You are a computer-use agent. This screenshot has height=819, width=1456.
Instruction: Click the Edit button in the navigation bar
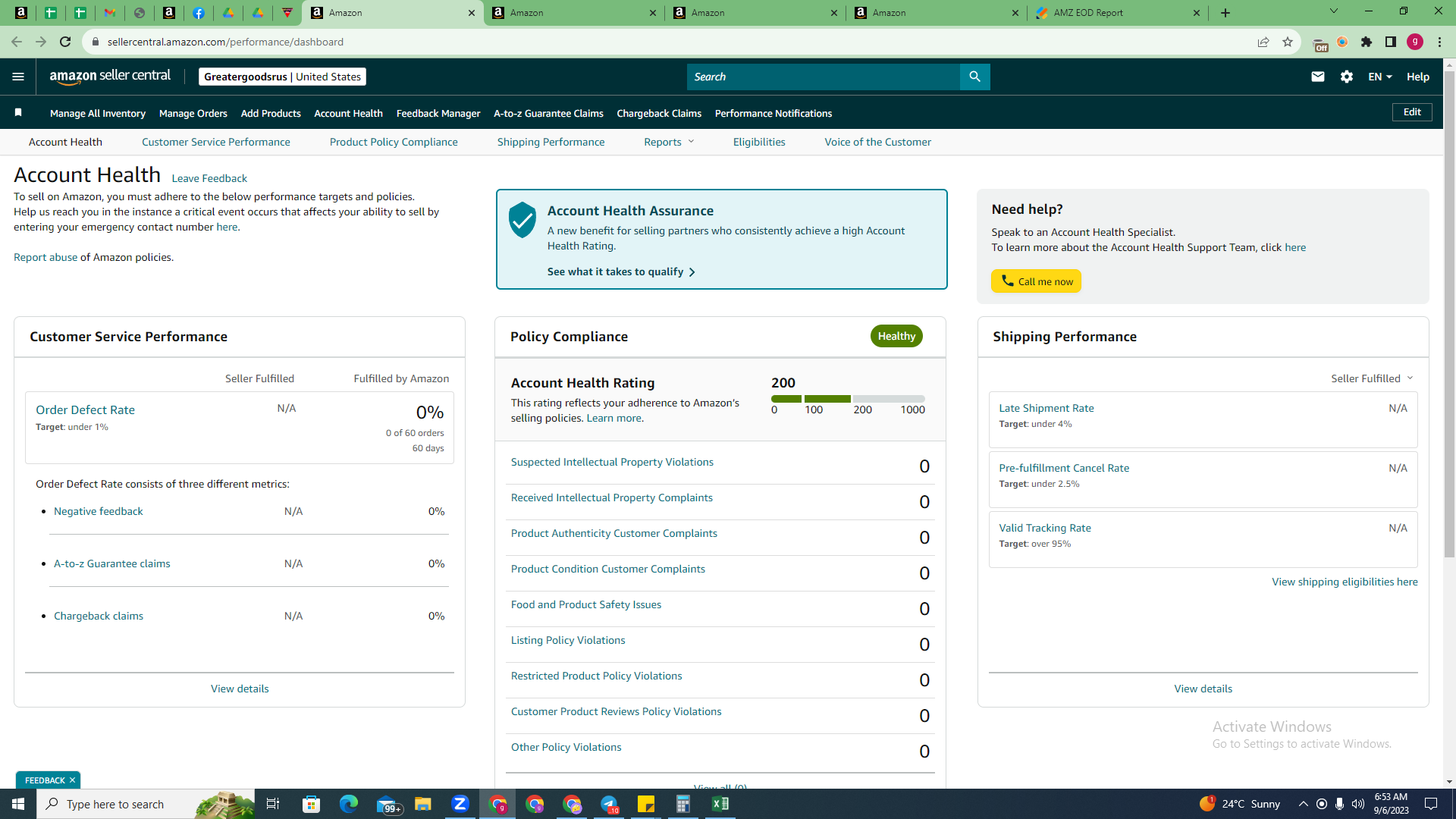click(x=1412, y=112)
